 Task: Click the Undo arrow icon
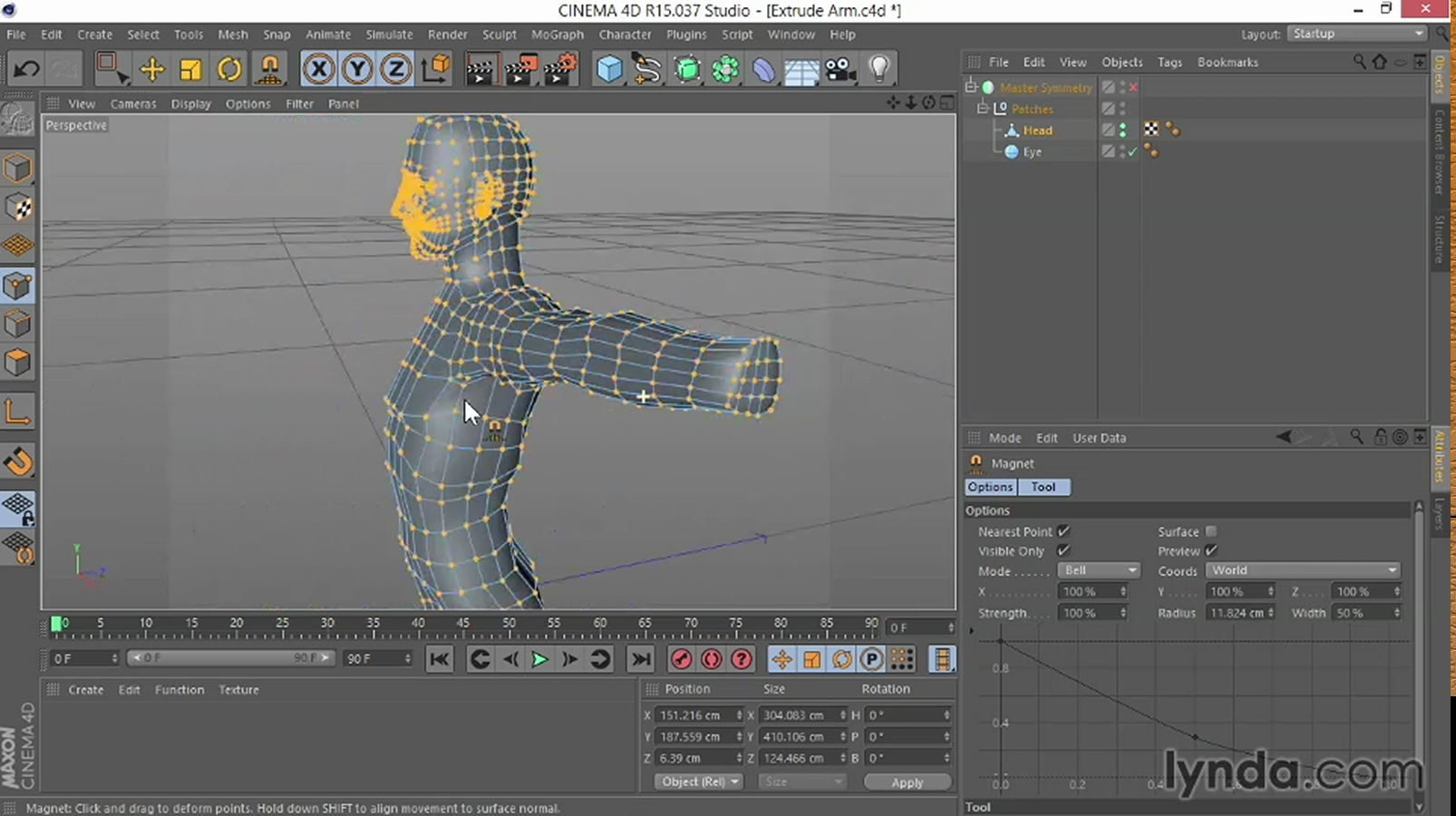click(x=26, y=69)
